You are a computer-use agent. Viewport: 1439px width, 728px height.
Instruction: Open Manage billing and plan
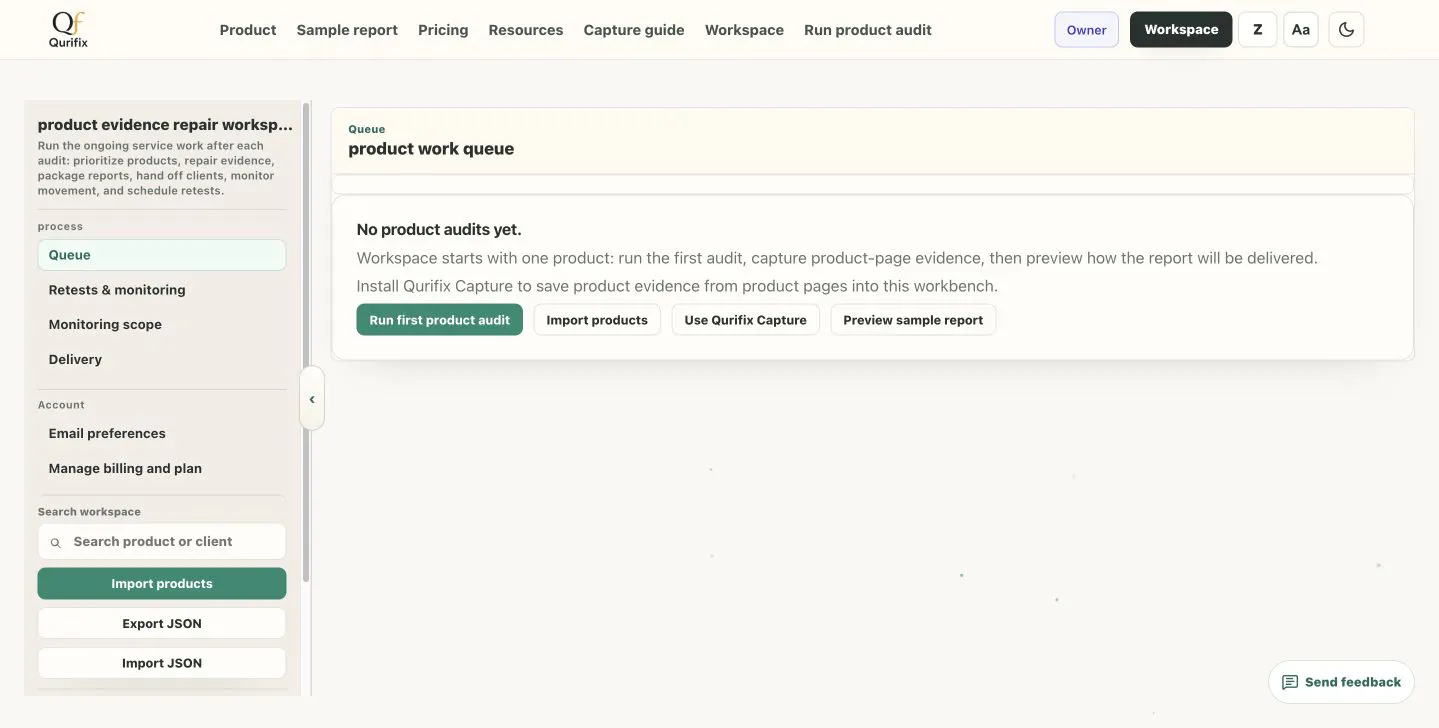click(x=162, y=468)
